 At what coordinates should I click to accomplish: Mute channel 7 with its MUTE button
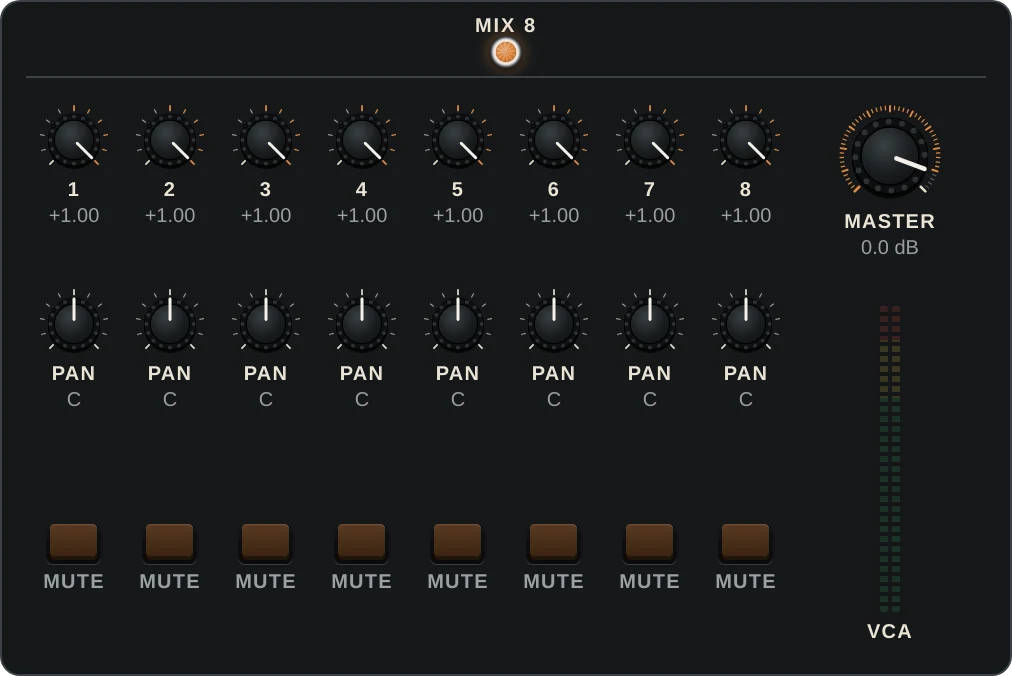(x=649, y=542)
